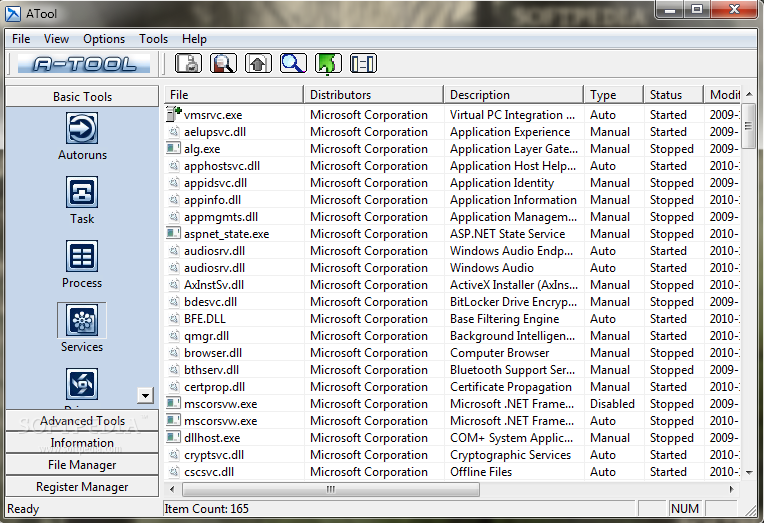This screenshot has width=764, height=523.
Task: Switch to the Basic Tools panel header
Action: click(x=82, y=97)
